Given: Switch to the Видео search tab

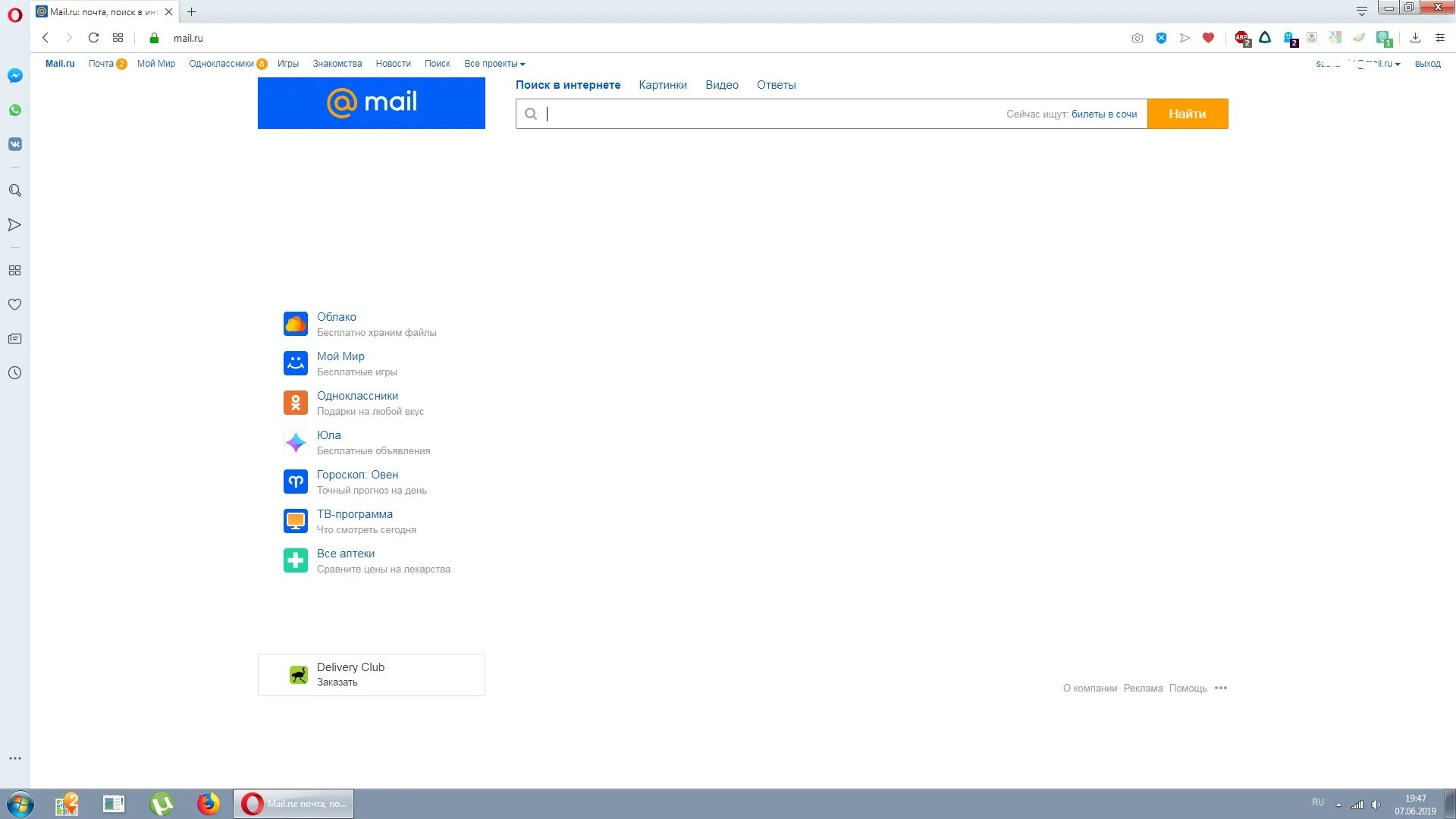Looking at the screenshot, I should click(722, 85).
